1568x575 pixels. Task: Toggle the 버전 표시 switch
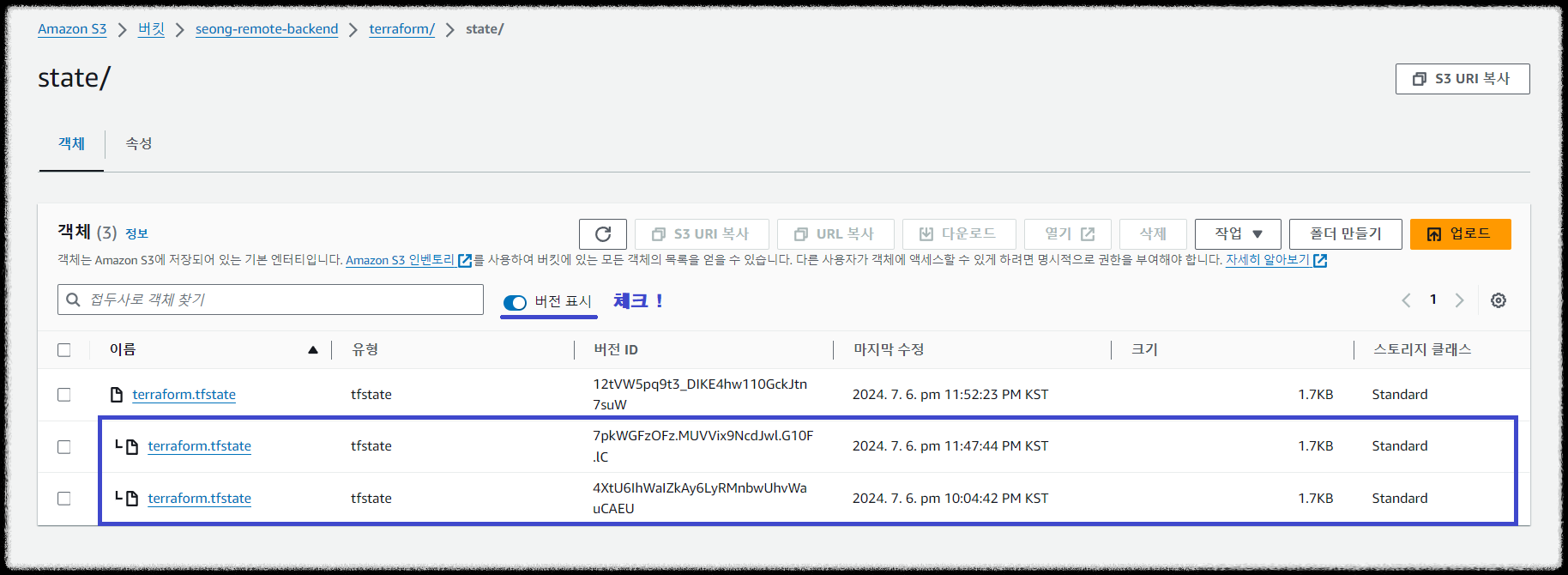(515, 302)
